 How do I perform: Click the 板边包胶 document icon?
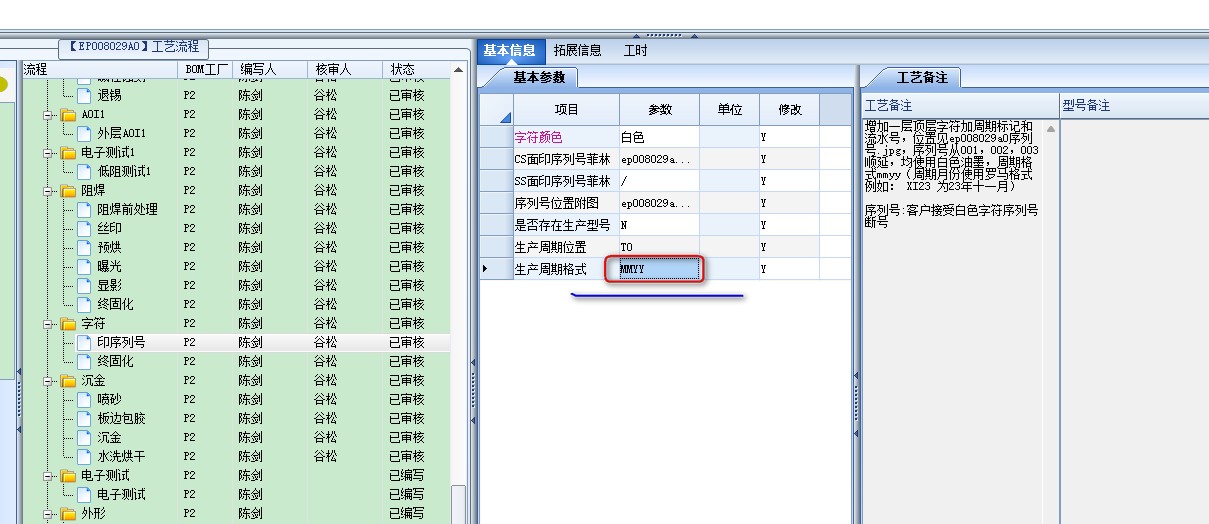tap(84, 419)
